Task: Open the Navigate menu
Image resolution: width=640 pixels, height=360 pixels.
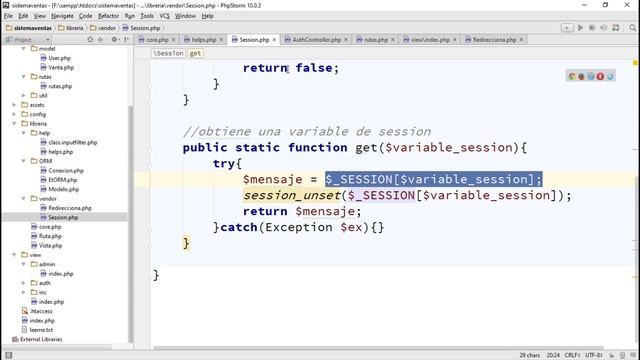Action: point(62,16)
